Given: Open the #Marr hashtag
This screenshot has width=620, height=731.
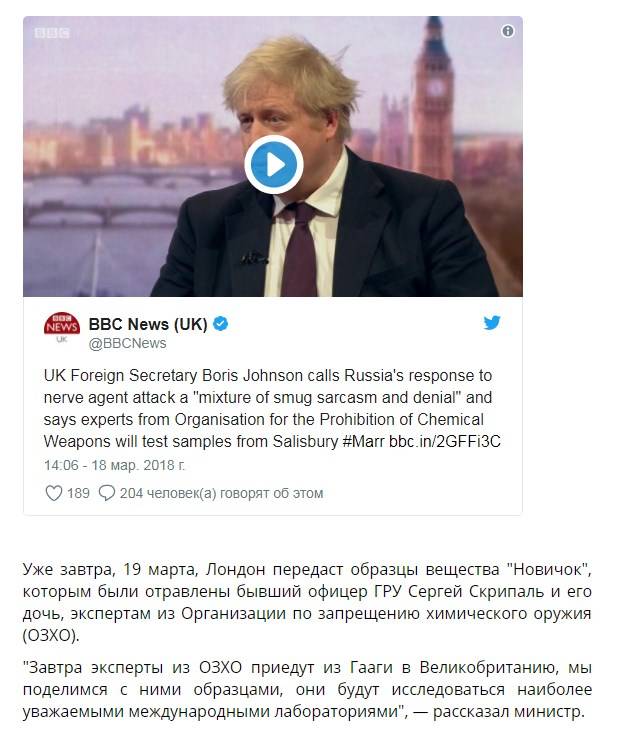Looking at the screenshot, I should (x=363, y=441).
